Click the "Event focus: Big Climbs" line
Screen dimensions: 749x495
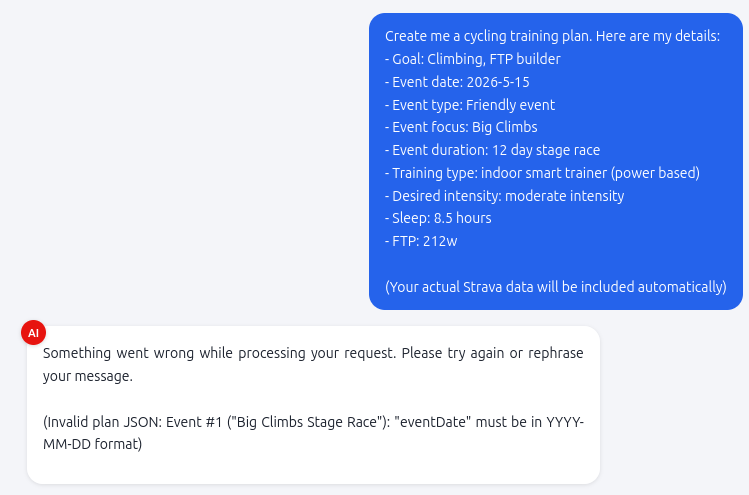pos(461,127)
